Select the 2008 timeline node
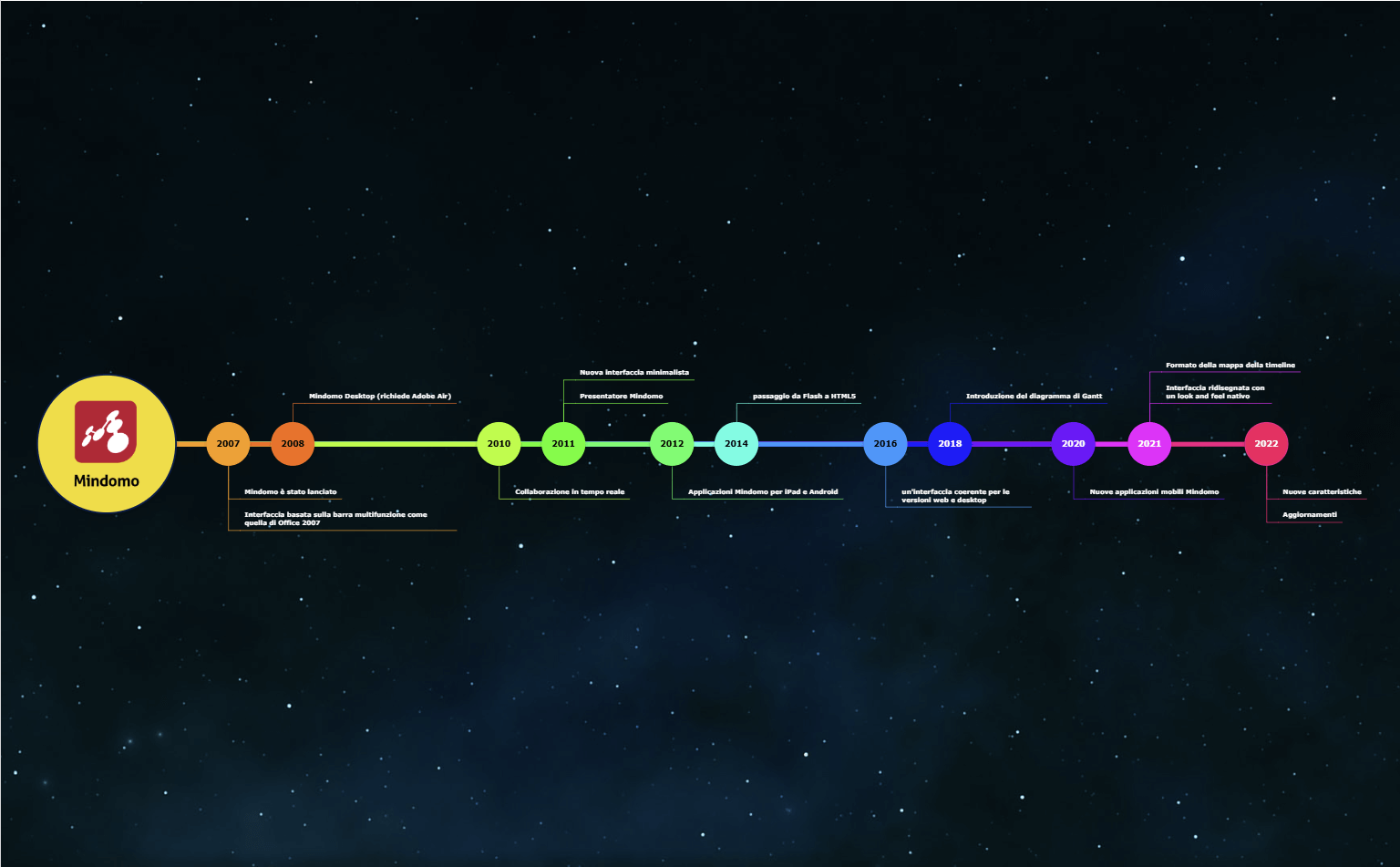 (x=293, y=444)
